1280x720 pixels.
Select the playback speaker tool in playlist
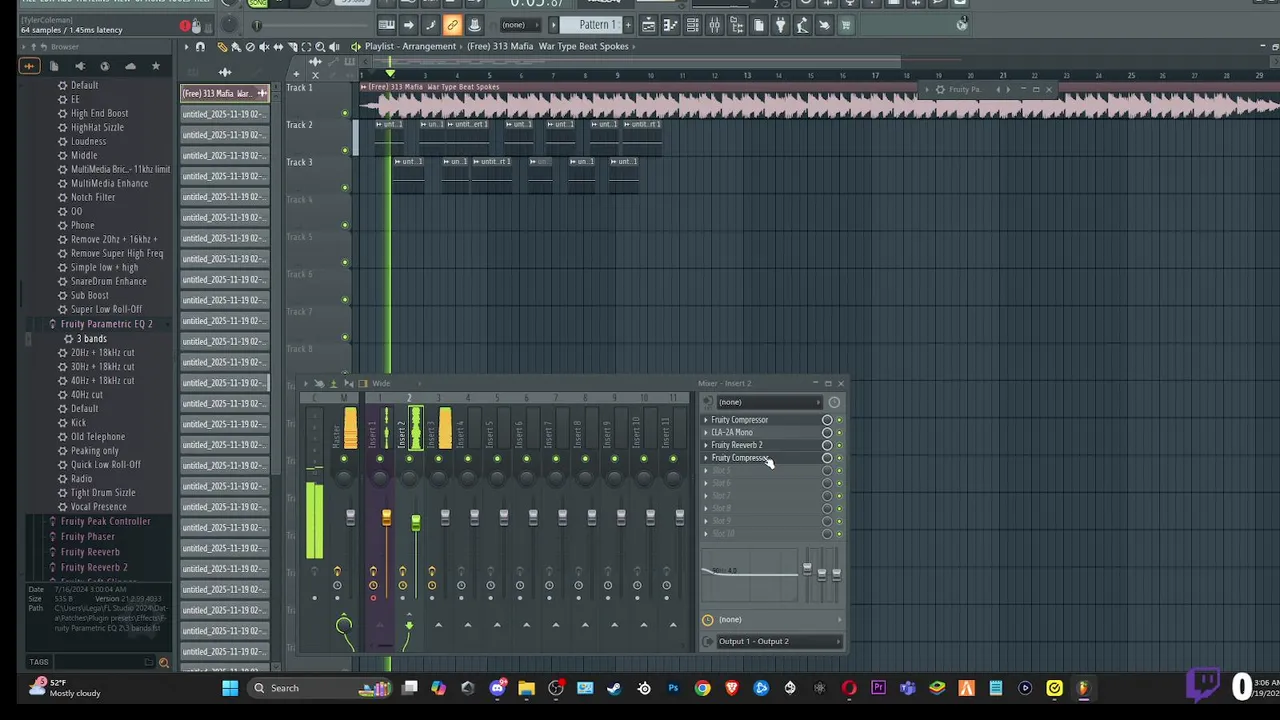point(334,47)
